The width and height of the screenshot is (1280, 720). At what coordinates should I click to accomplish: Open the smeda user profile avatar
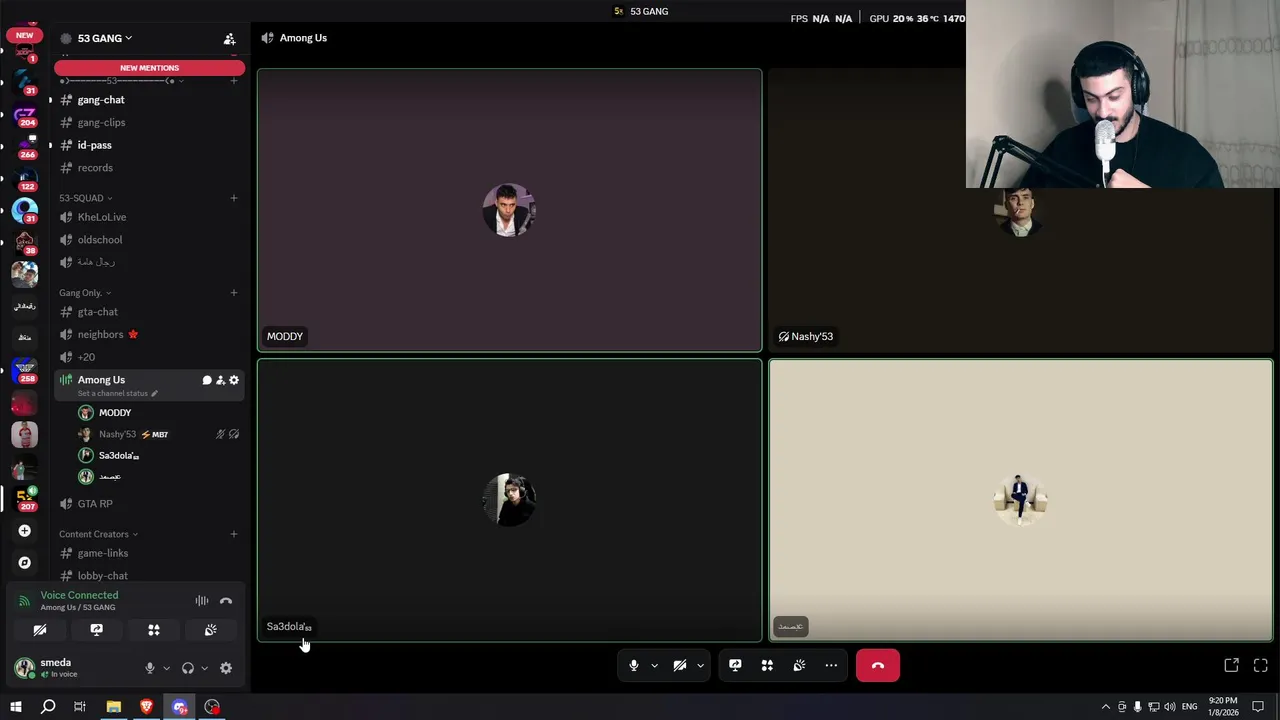25,668
